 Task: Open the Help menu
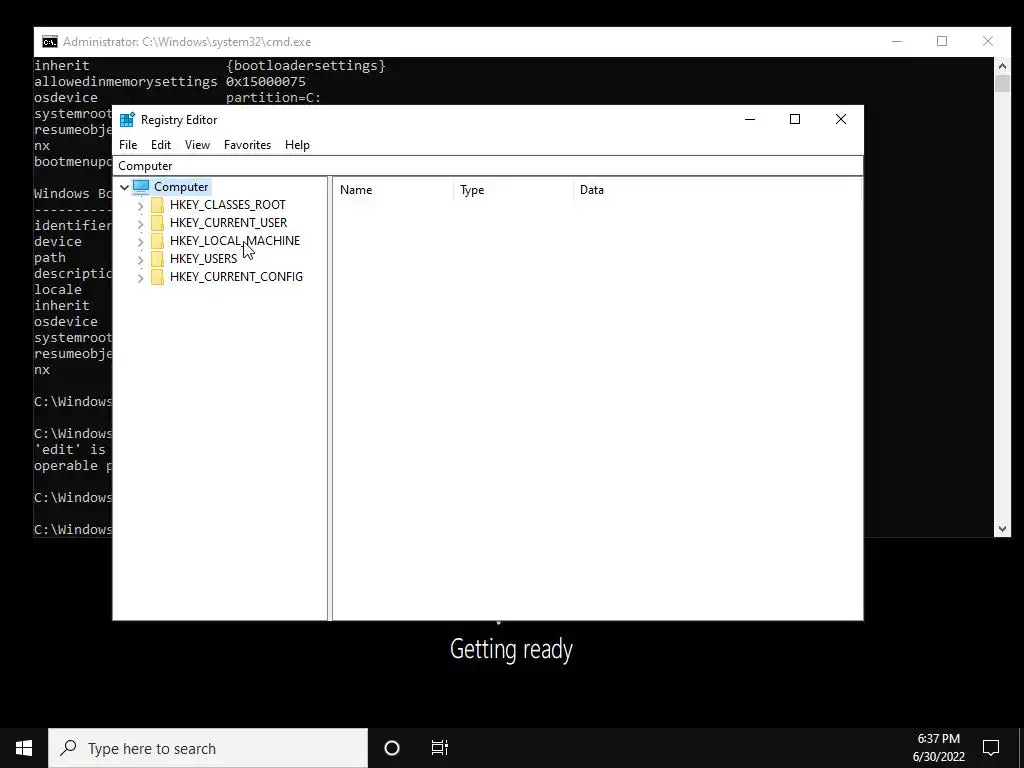(x=297, y=145)
